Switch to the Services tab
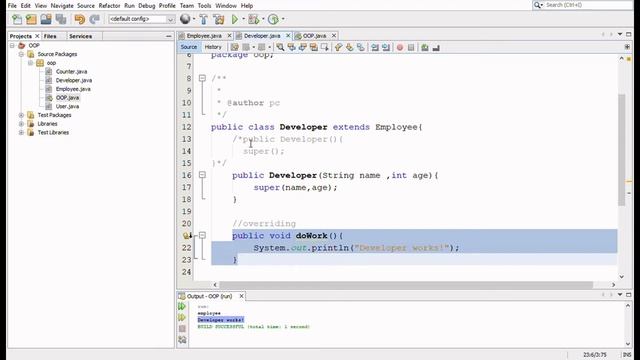The width and height of the screenshot is (640, 360). [x=80, y=36]
